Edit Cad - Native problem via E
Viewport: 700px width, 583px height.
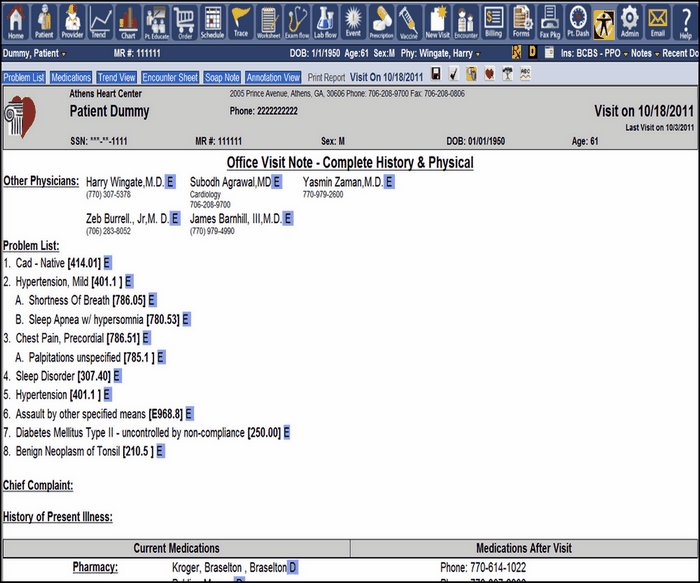click(x=107, y=262)
